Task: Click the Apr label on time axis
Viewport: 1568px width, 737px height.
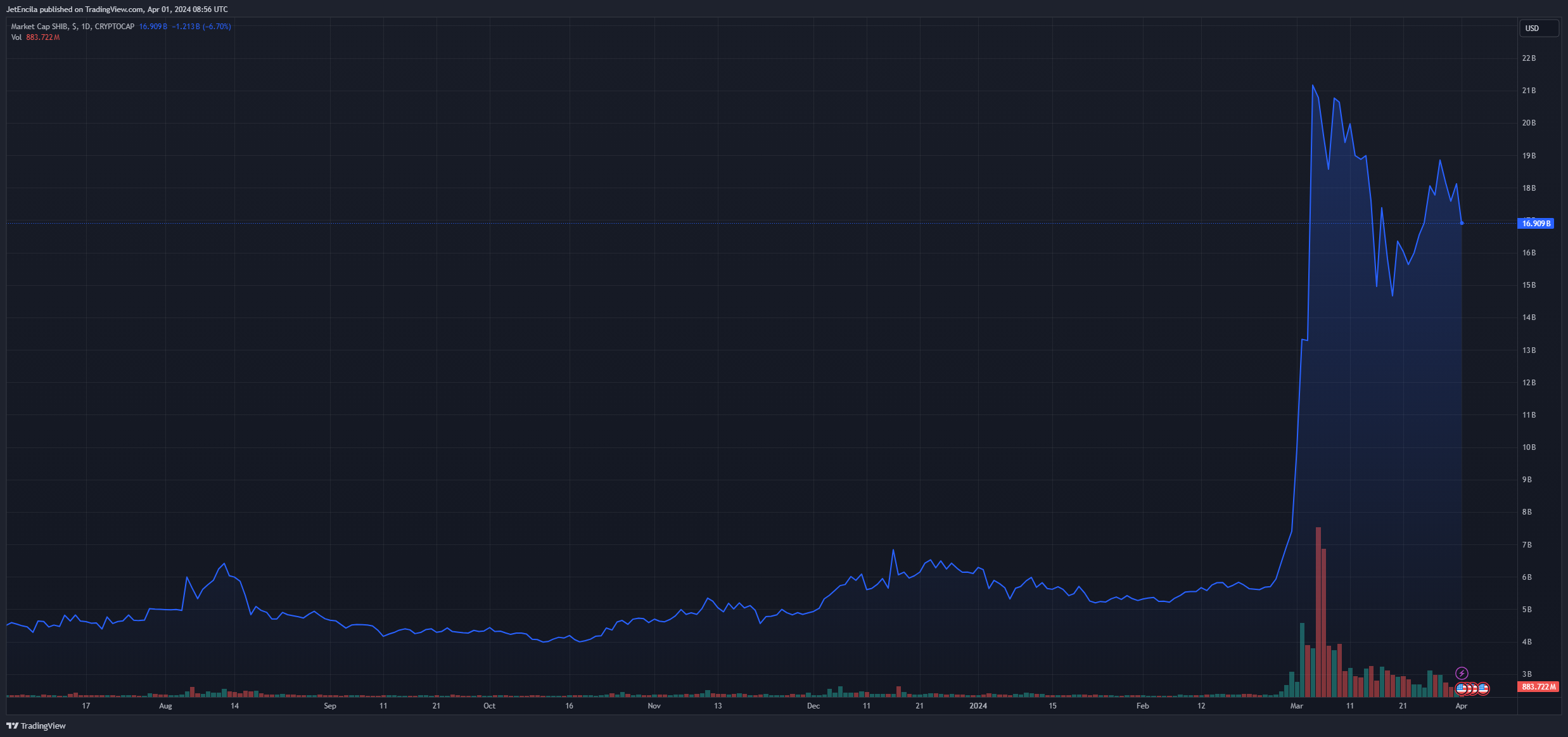Action: point(1461,706)
